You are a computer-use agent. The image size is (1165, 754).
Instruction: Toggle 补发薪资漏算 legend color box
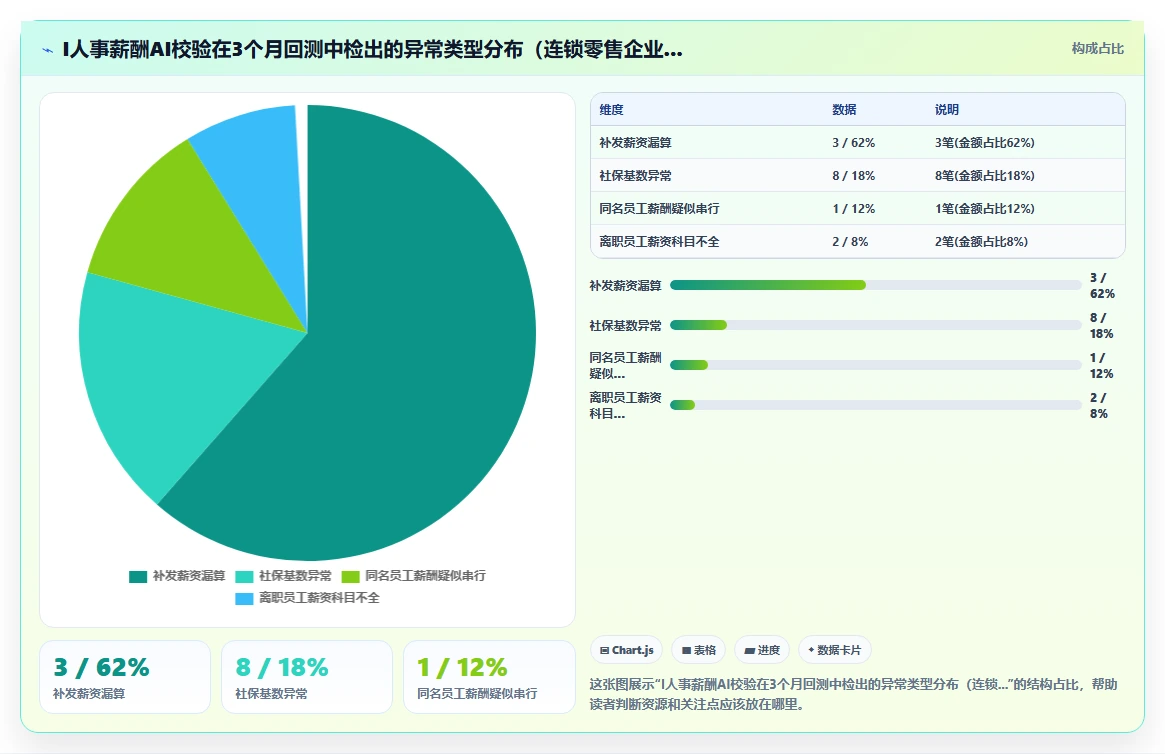[x=138, y=576]
